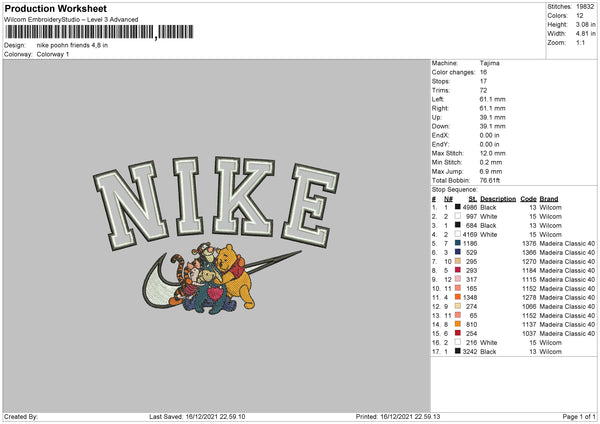The width and height of the screenshot is (600, 424).
Task: Click the Description column header
Action: [498, 199]
